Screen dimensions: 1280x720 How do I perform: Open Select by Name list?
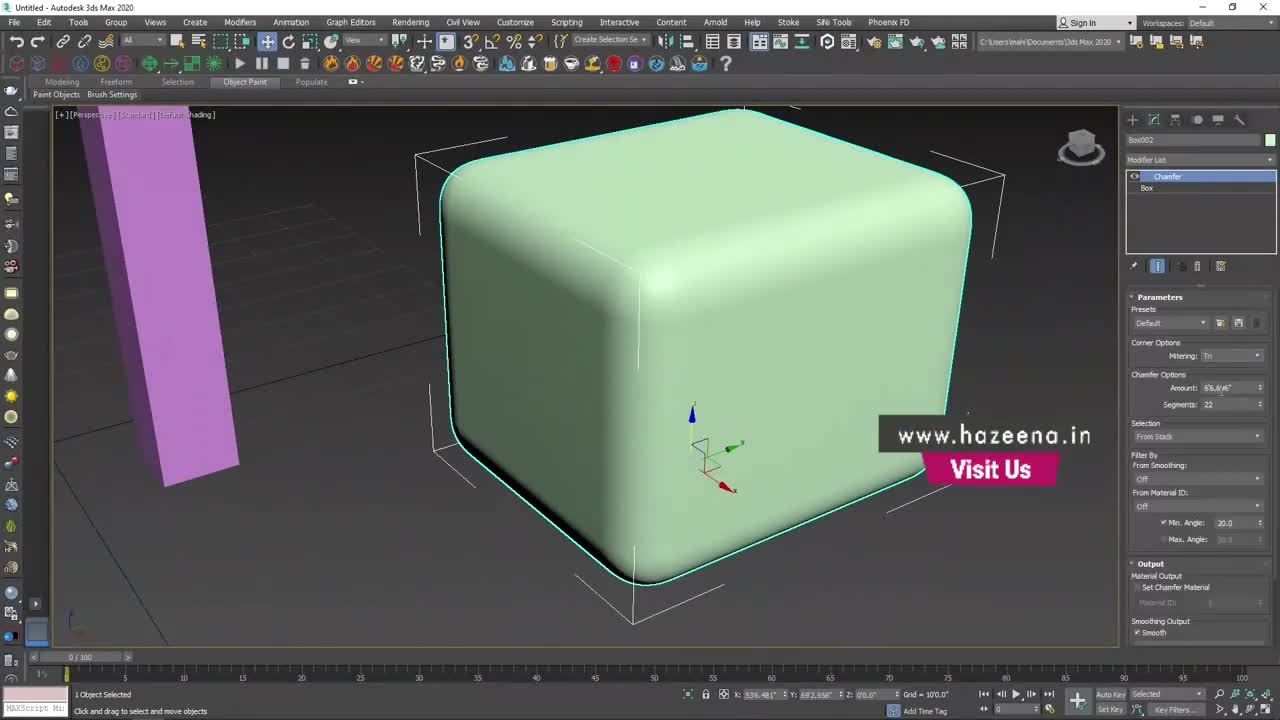click(x=198, y=41)
